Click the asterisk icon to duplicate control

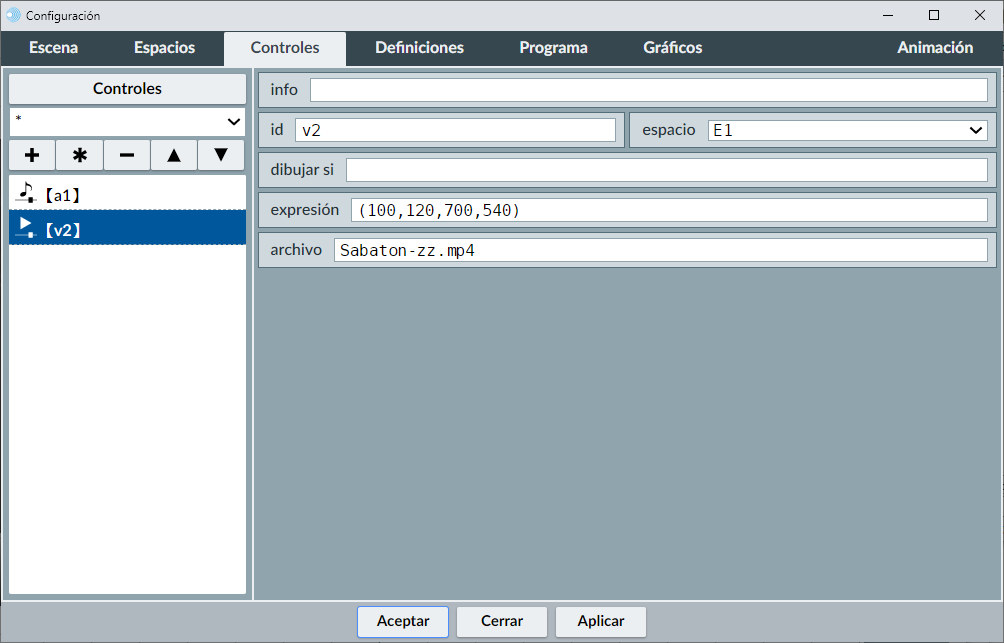click(x=80, y=155)
